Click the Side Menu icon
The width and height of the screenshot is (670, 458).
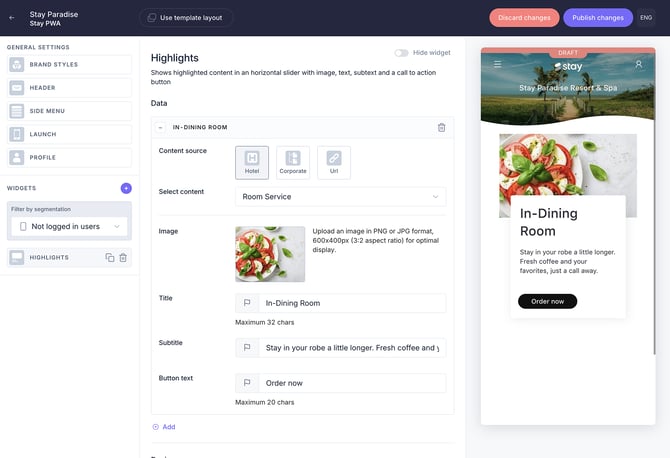17,111
